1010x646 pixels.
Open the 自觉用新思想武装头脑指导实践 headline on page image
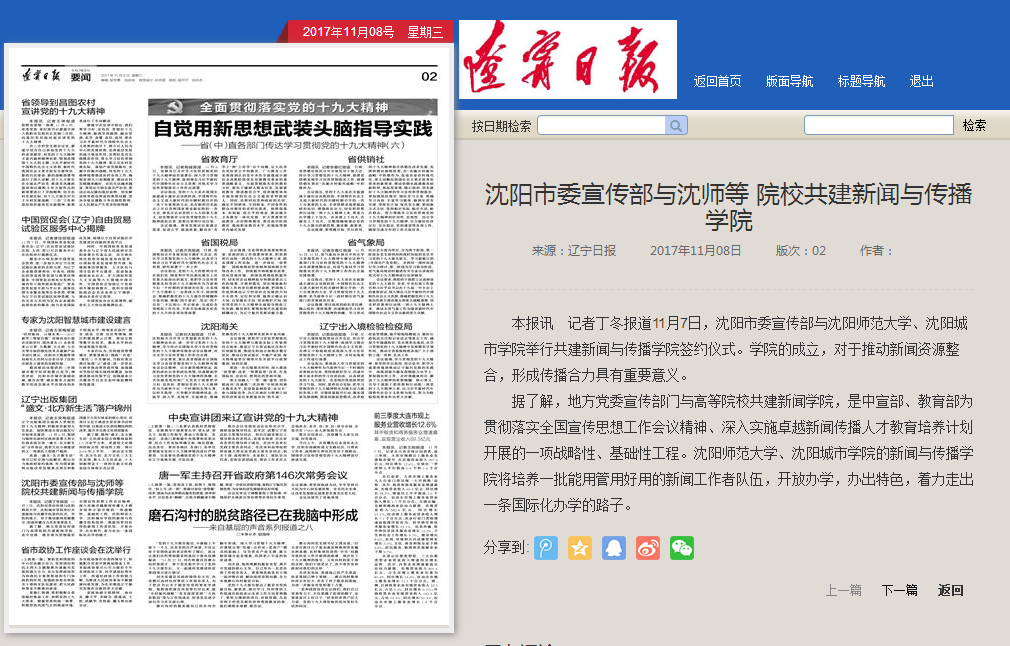click(x=292, y=129)
